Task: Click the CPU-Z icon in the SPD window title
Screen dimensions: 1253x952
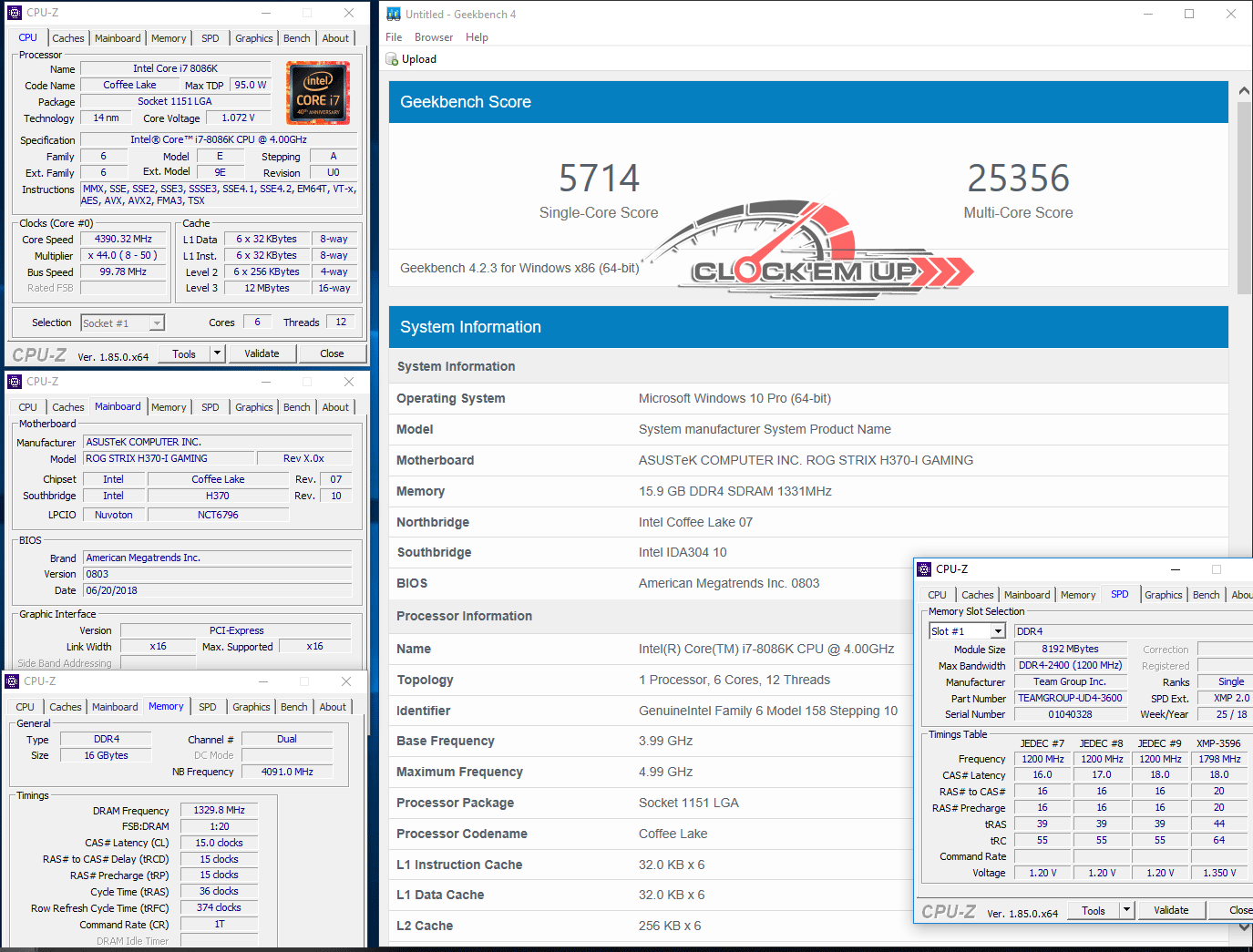Action: 924,569
